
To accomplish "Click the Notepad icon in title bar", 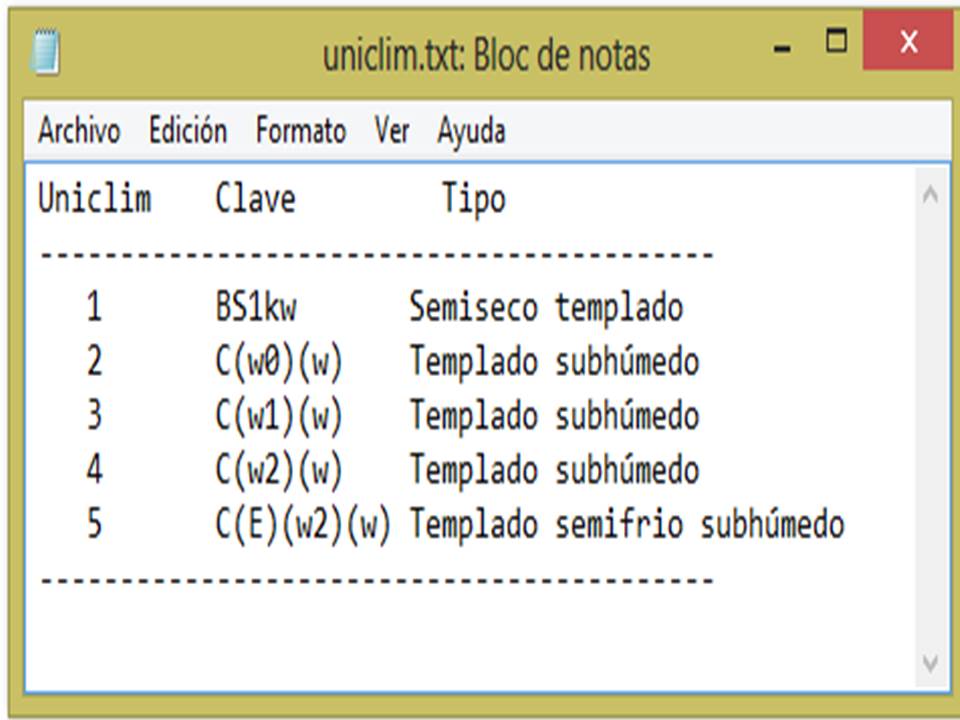I will tap(46, 52).
